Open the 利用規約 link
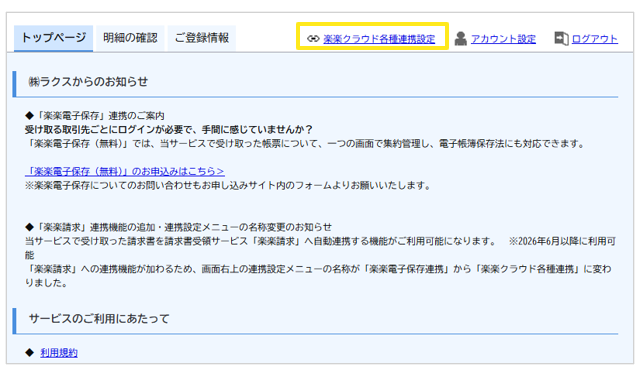The height and width of the screenshot is (376, 641). pos(59,353)
